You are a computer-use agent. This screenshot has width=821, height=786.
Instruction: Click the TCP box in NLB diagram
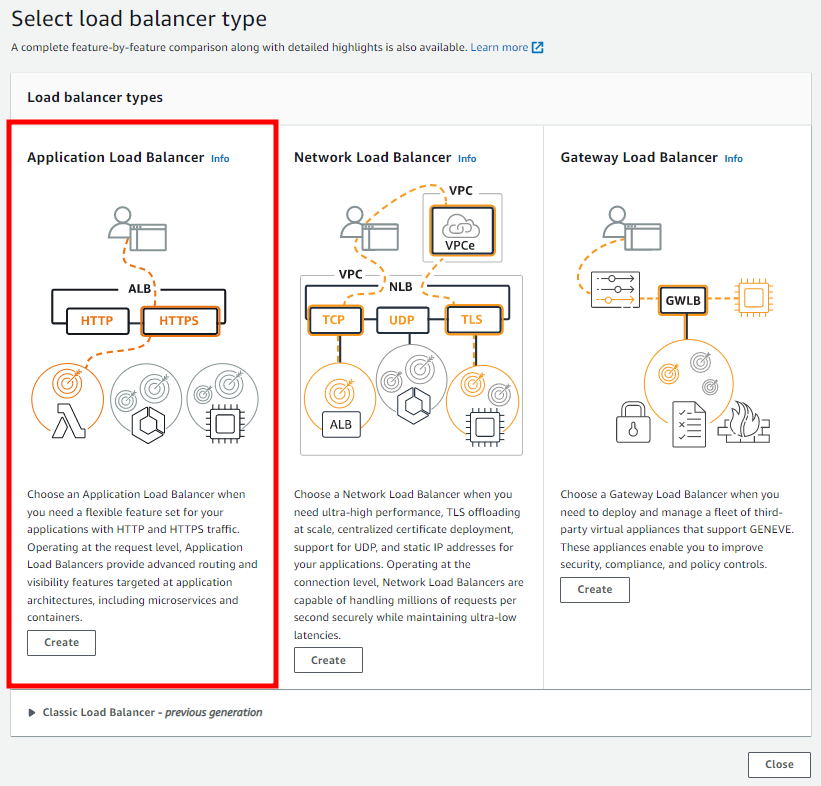coord(334,320)
